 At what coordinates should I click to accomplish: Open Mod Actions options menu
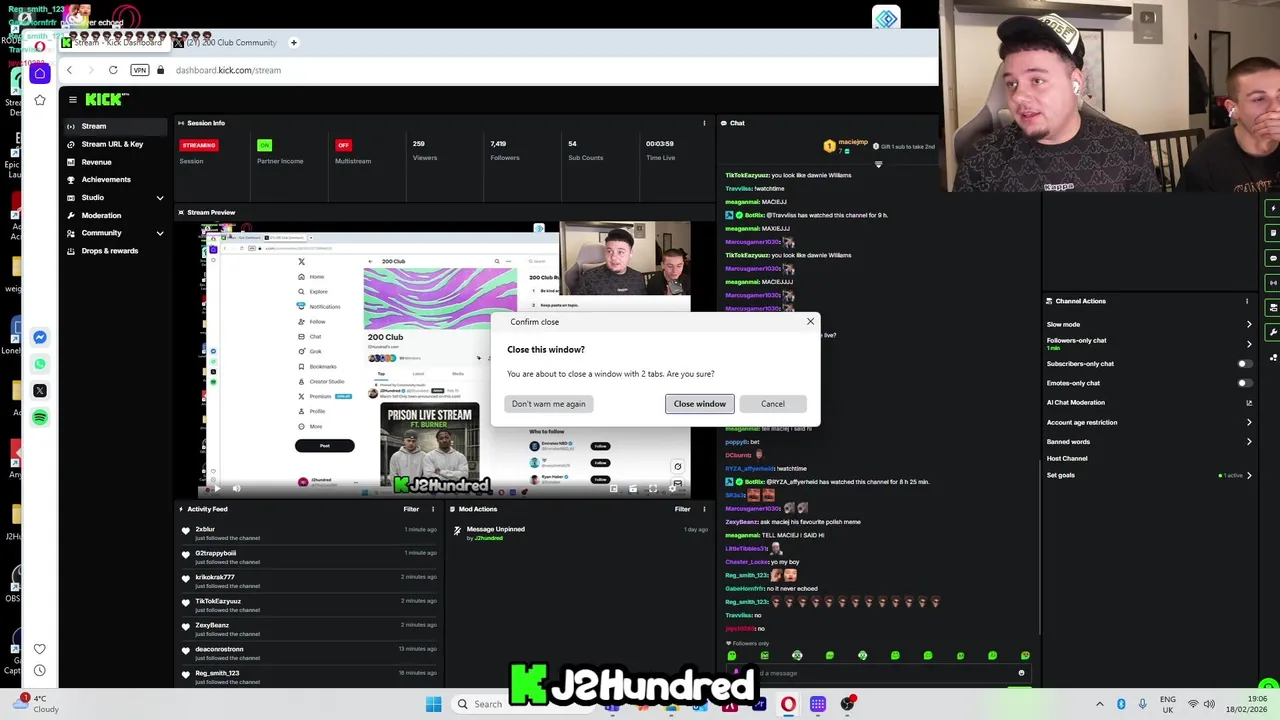(x=704, y=509)
